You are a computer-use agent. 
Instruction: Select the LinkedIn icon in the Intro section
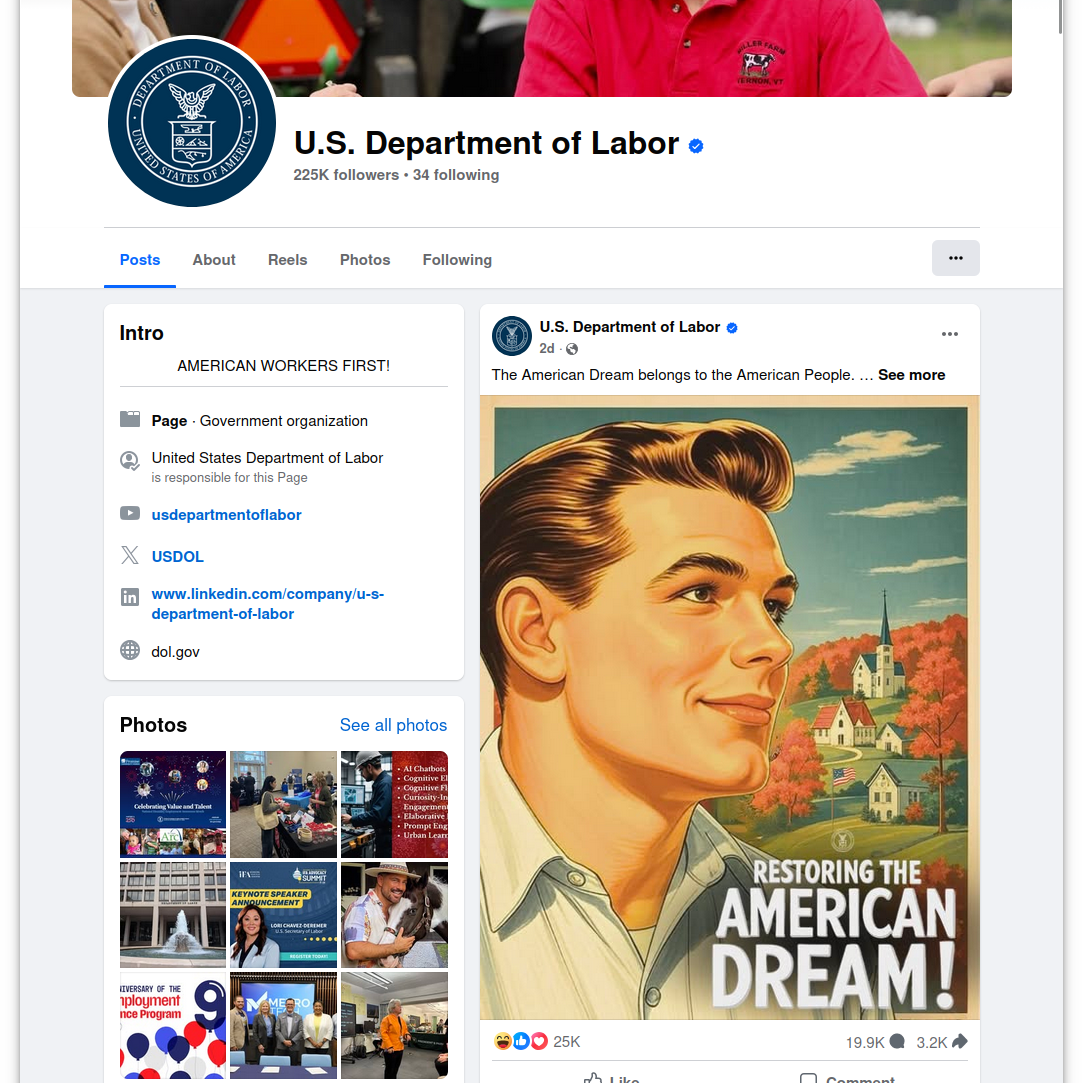click(130, 596)
